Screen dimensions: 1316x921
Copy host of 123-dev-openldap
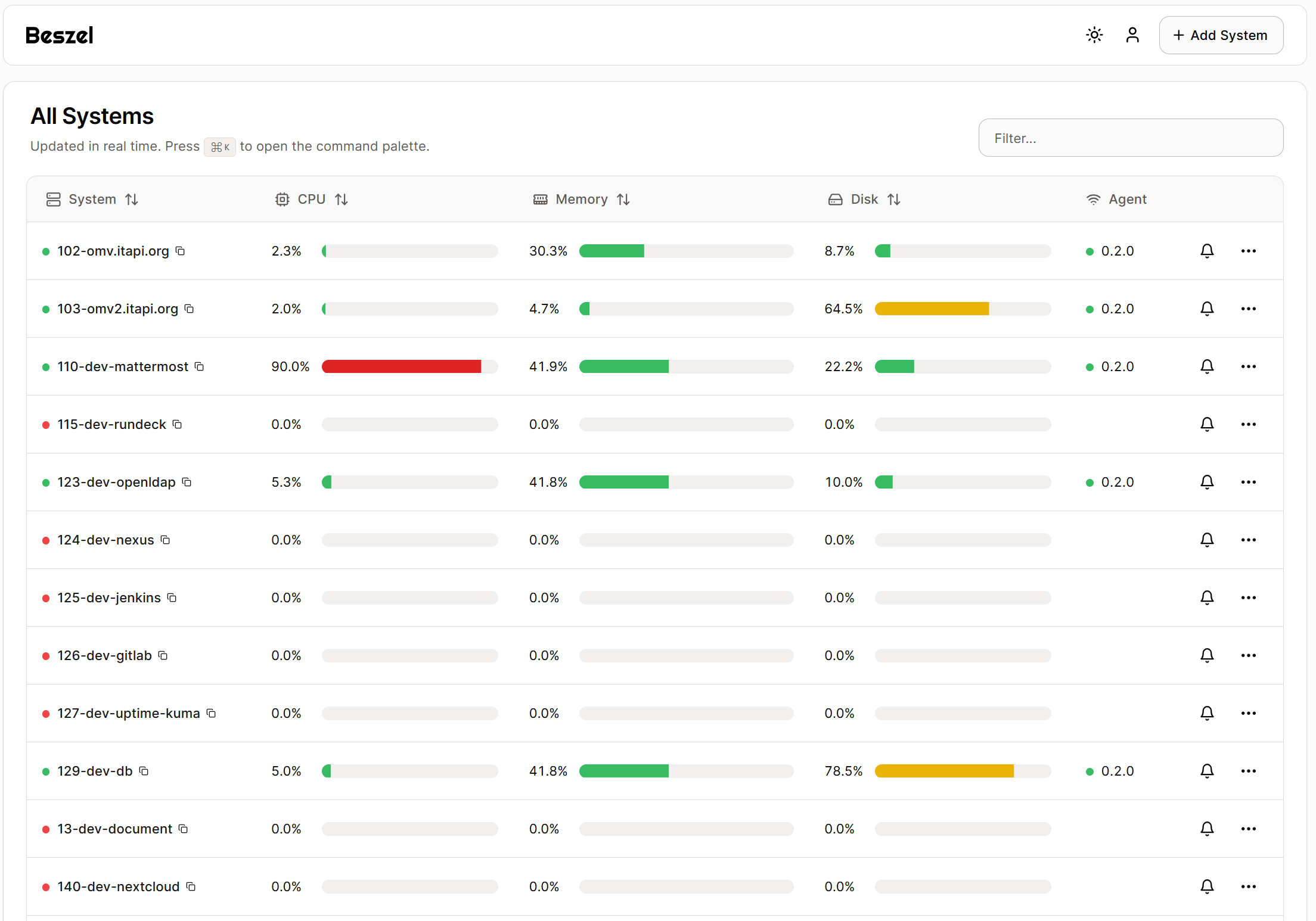point(187,482)
